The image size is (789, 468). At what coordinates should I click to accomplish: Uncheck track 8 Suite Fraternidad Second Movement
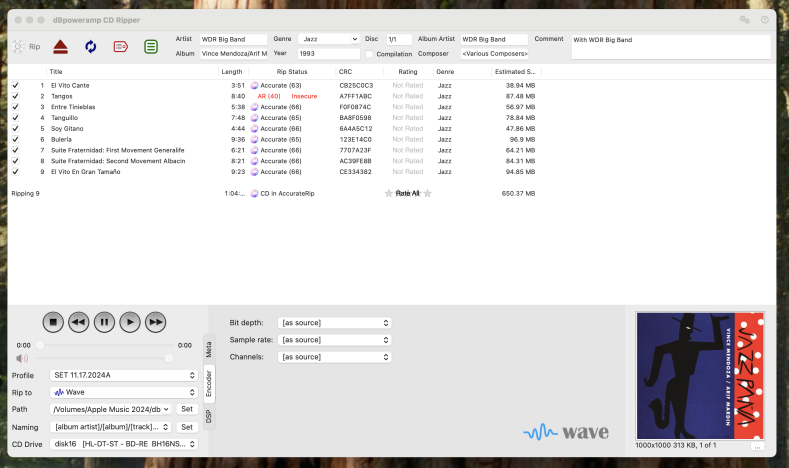(16, 161)
